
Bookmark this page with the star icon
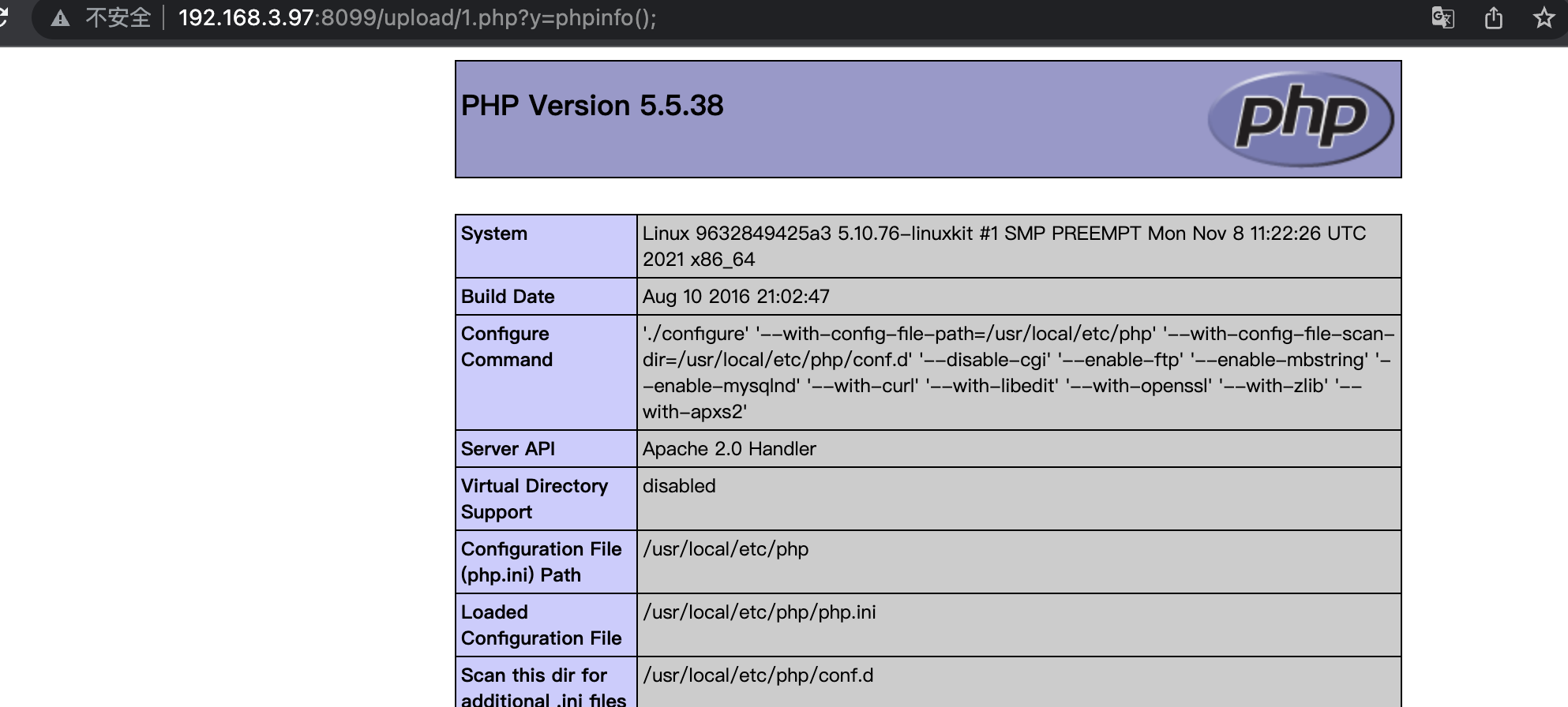point(1544,17)
